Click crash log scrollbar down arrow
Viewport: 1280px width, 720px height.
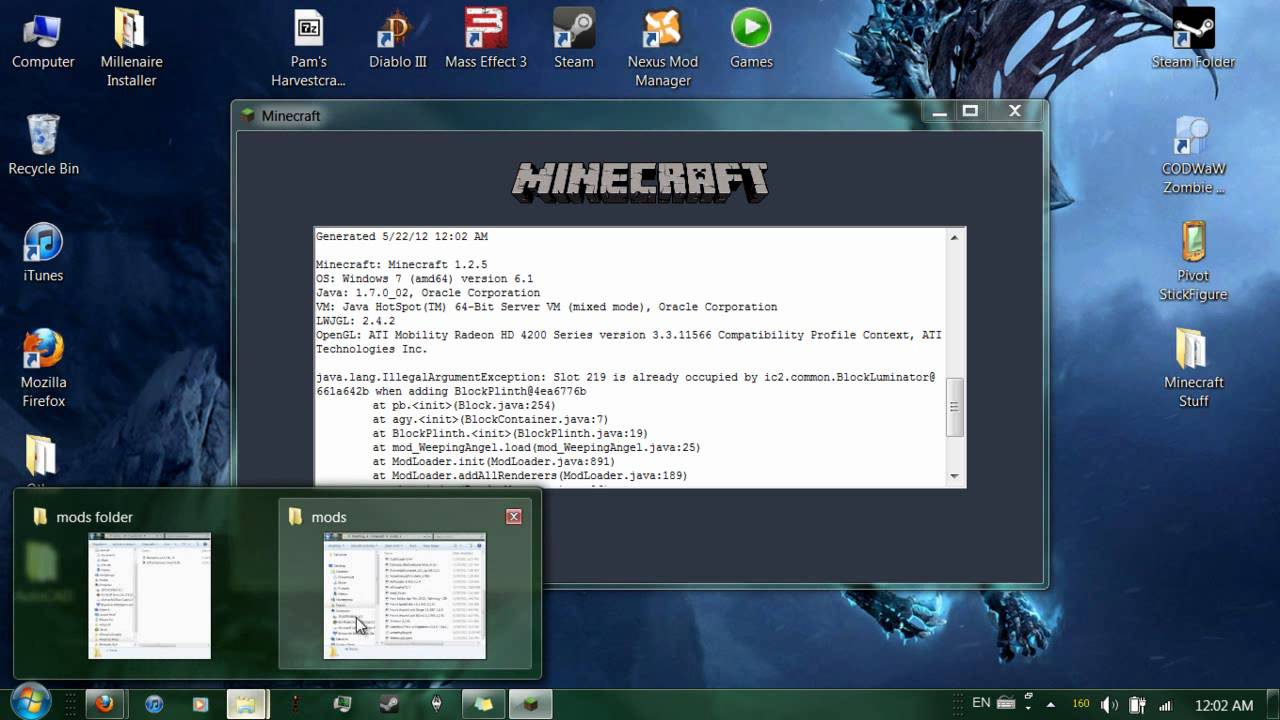click(x=954, y=477)
